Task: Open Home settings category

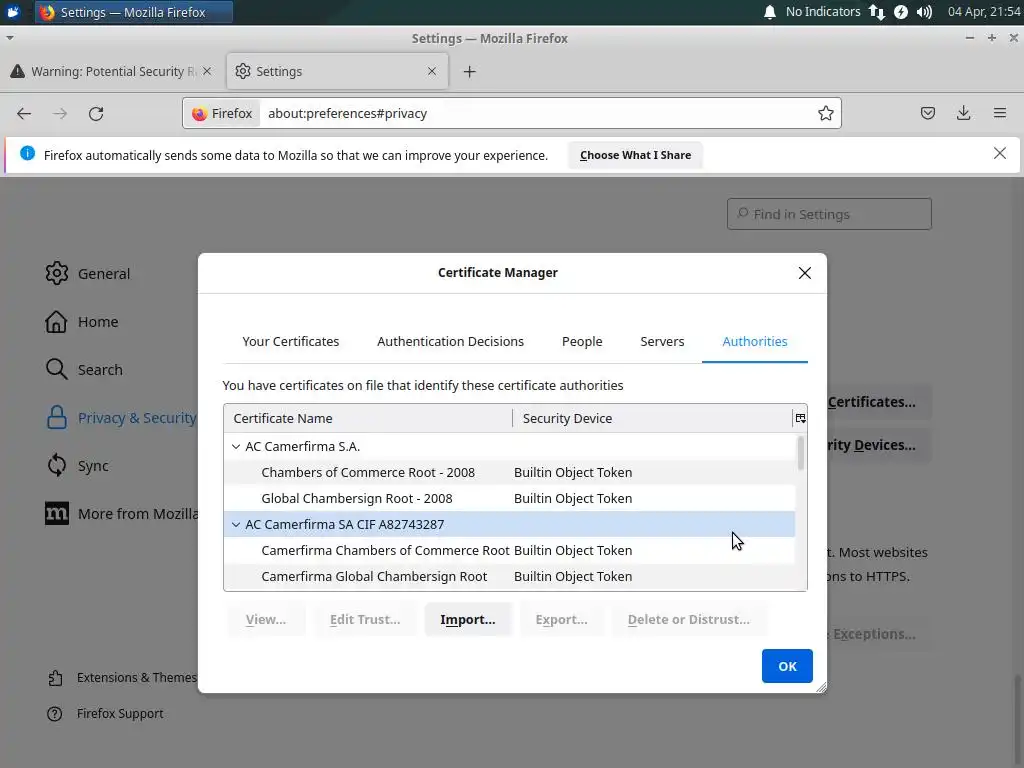Action: coord(82,322)
